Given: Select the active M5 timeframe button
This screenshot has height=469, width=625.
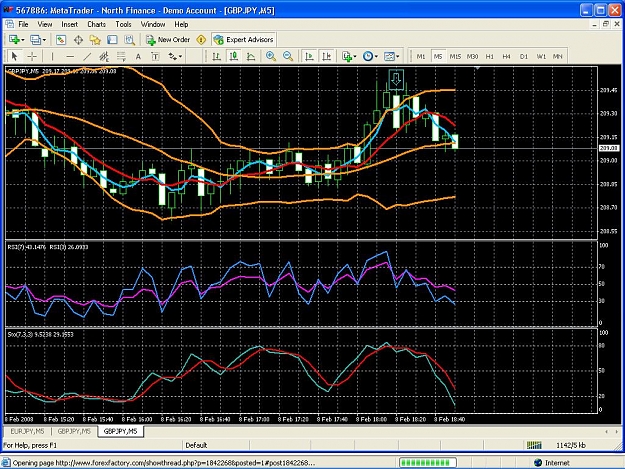Looking at the screenshot, I should point(438,56).
